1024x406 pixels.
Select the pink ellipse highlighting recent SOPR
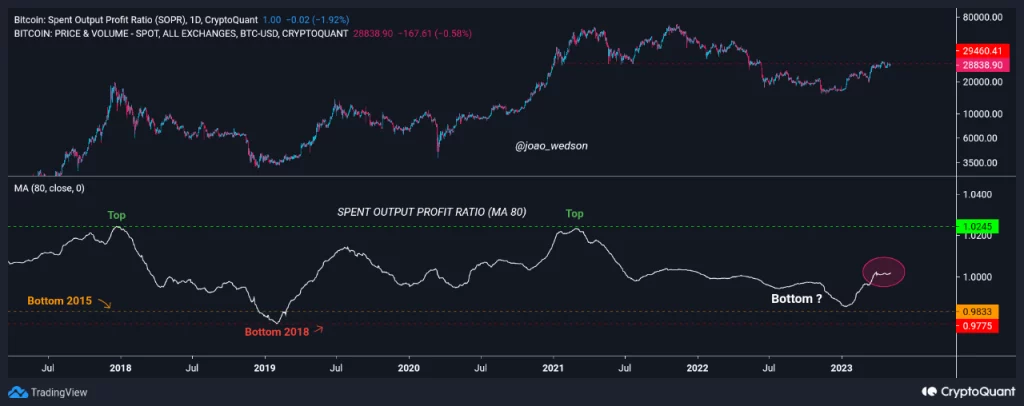(883, 271)
